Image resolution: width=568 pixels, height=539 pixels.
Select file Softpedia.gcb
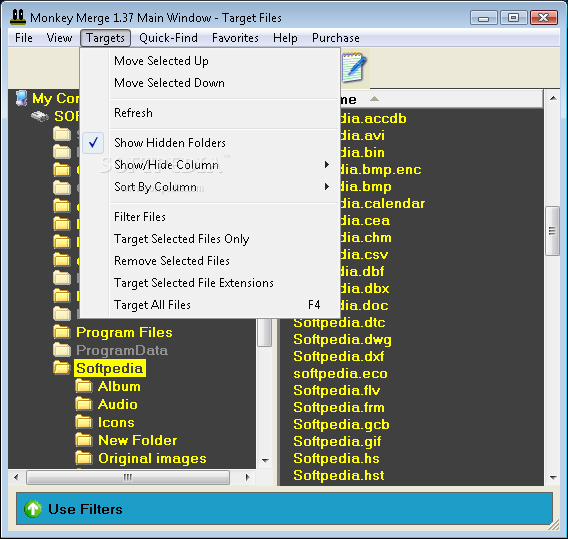341,425
